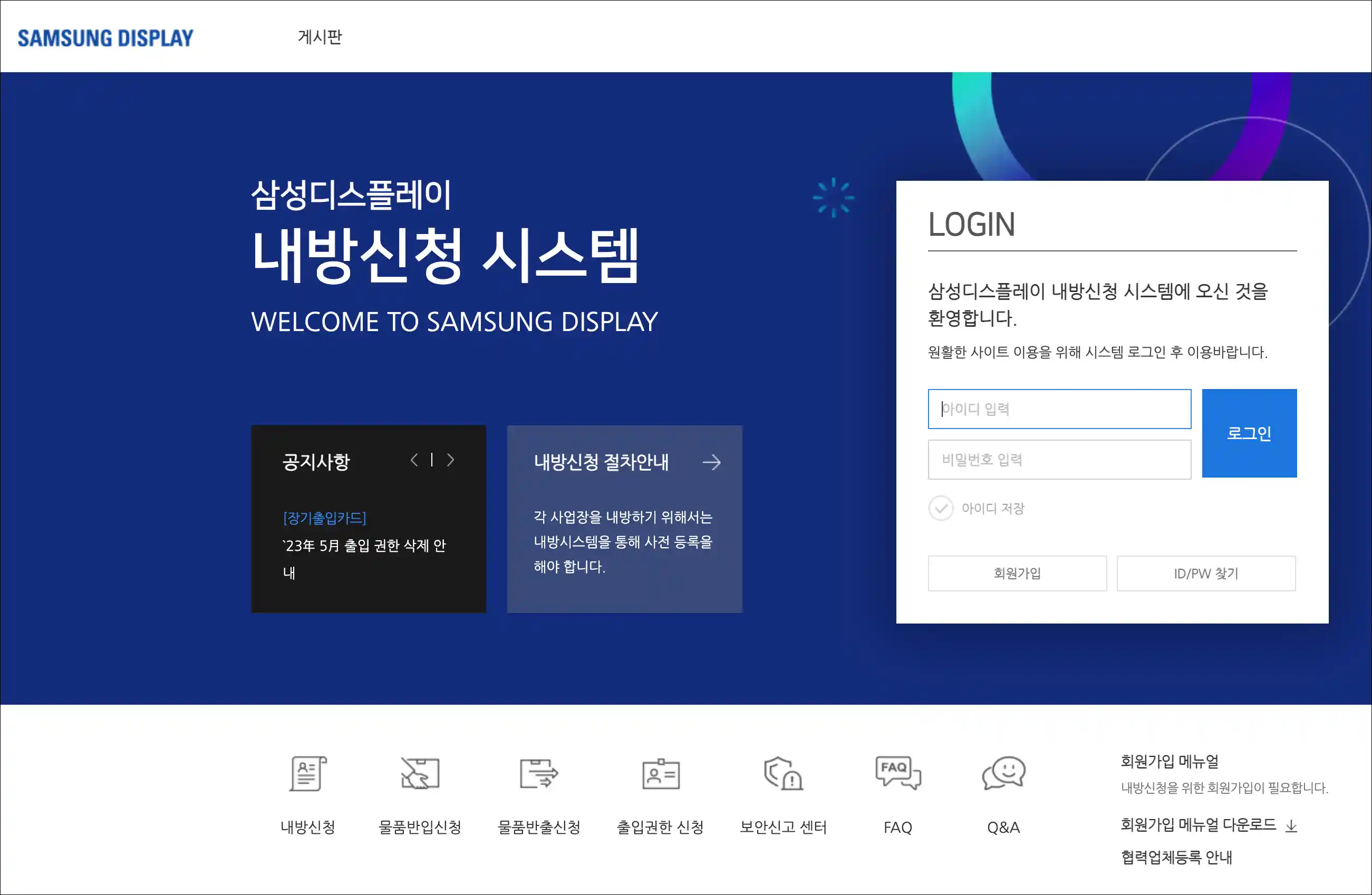Click the FAQ label text
1372x895 pixels.
tap(897, 828)
